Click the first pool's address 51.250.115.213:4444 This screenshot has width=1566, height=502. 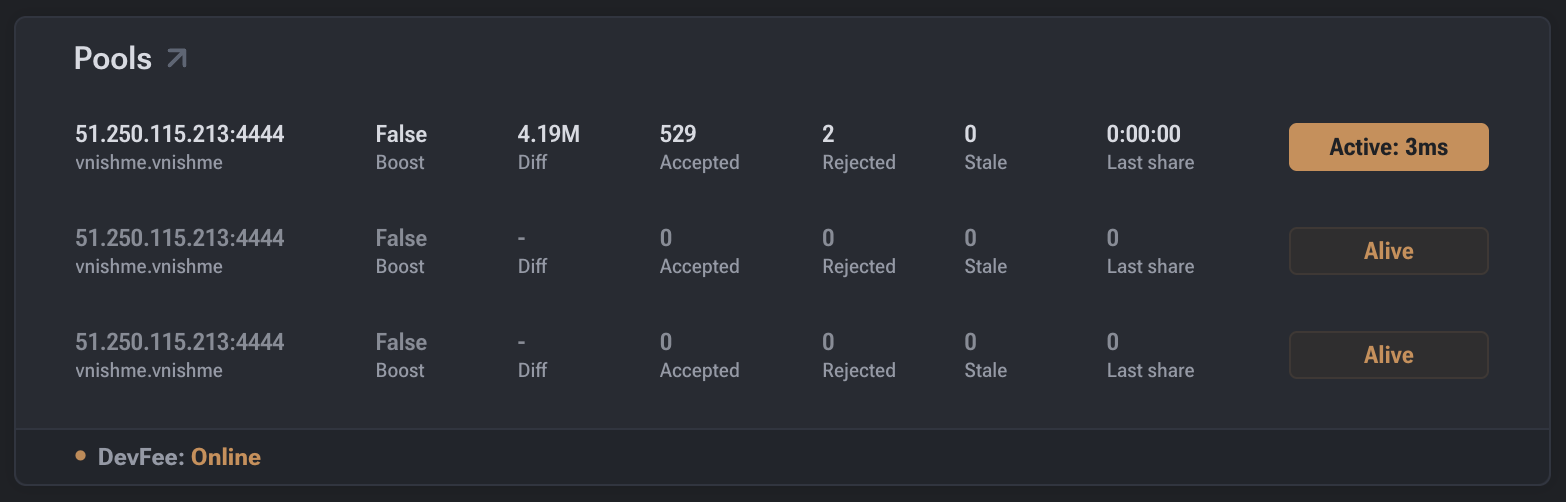[180, 134]
